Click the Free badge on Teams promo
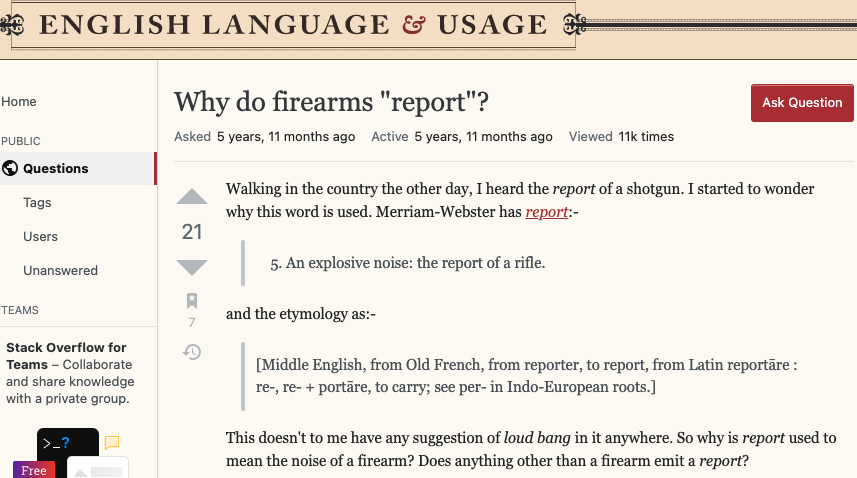Viewport: 857px width, 478px height. 34,470
